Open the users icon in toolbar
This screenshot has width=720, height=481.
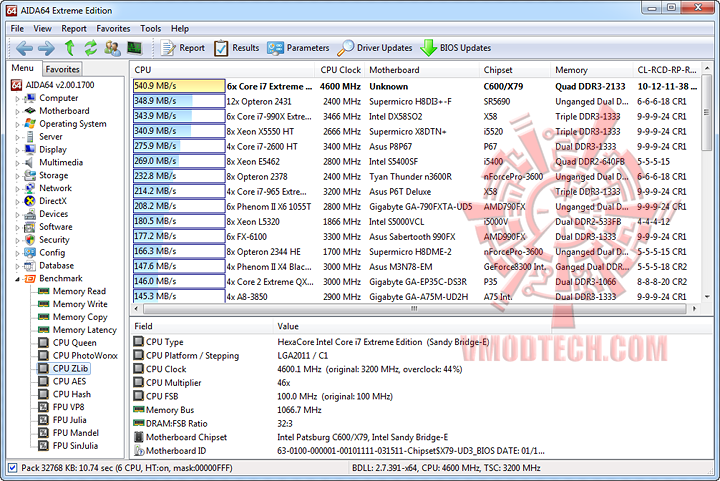click(112, 48)
